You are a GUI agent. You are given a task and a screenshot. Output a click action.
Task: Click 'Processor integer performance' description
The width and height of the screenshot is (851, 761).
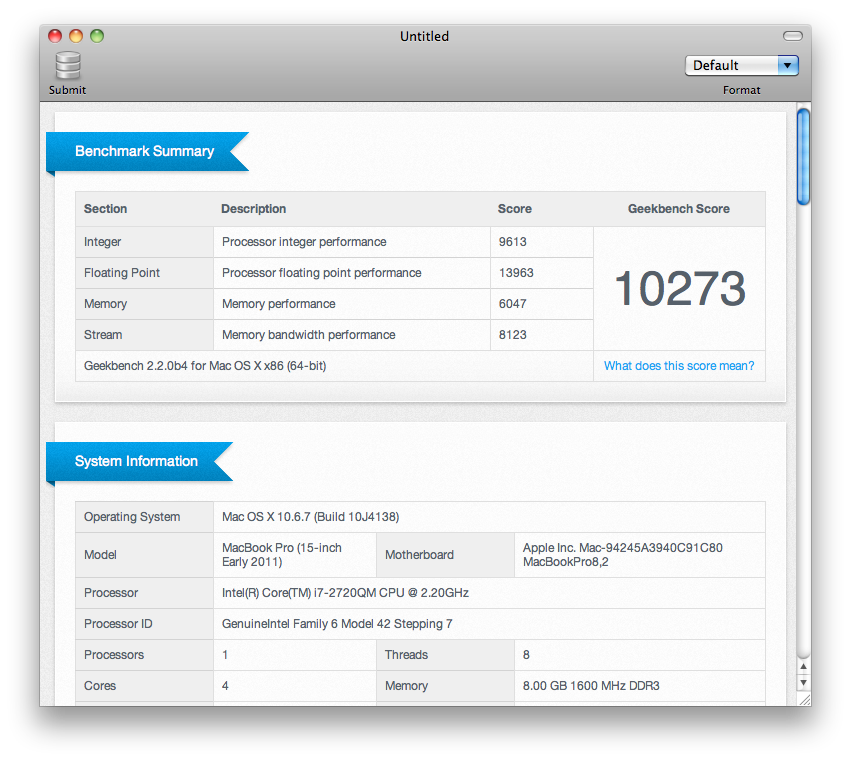[304, 242]
